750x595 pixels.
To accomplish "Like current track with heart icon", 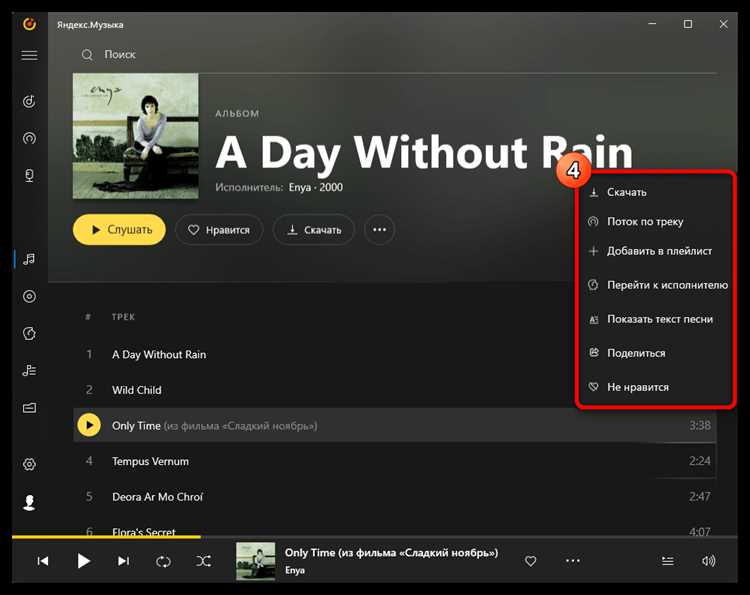I will point(530,561).
